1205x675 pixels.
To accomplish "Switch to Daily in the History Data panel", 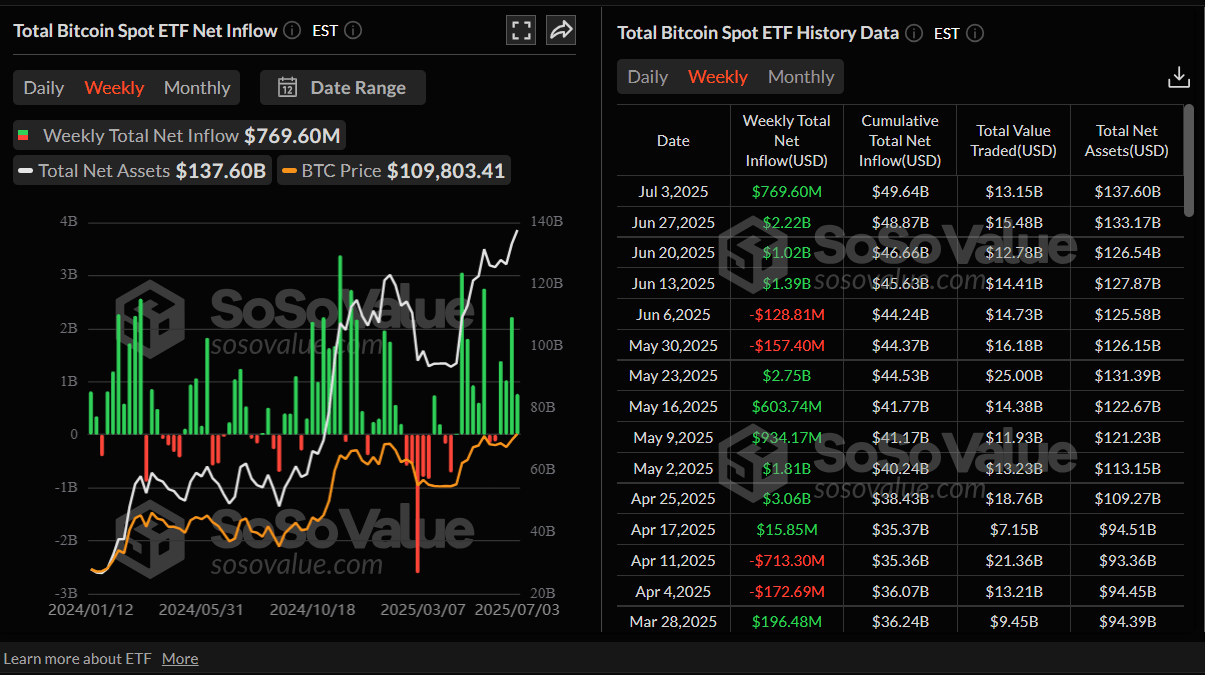I will [x=647, y=76].
